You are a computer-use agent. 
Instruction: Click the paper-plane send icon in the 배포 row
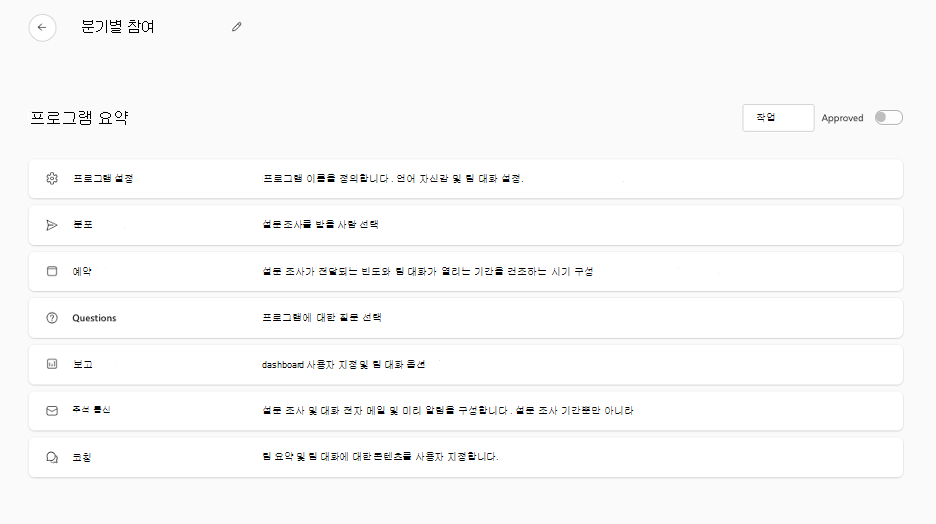(52, 225)
